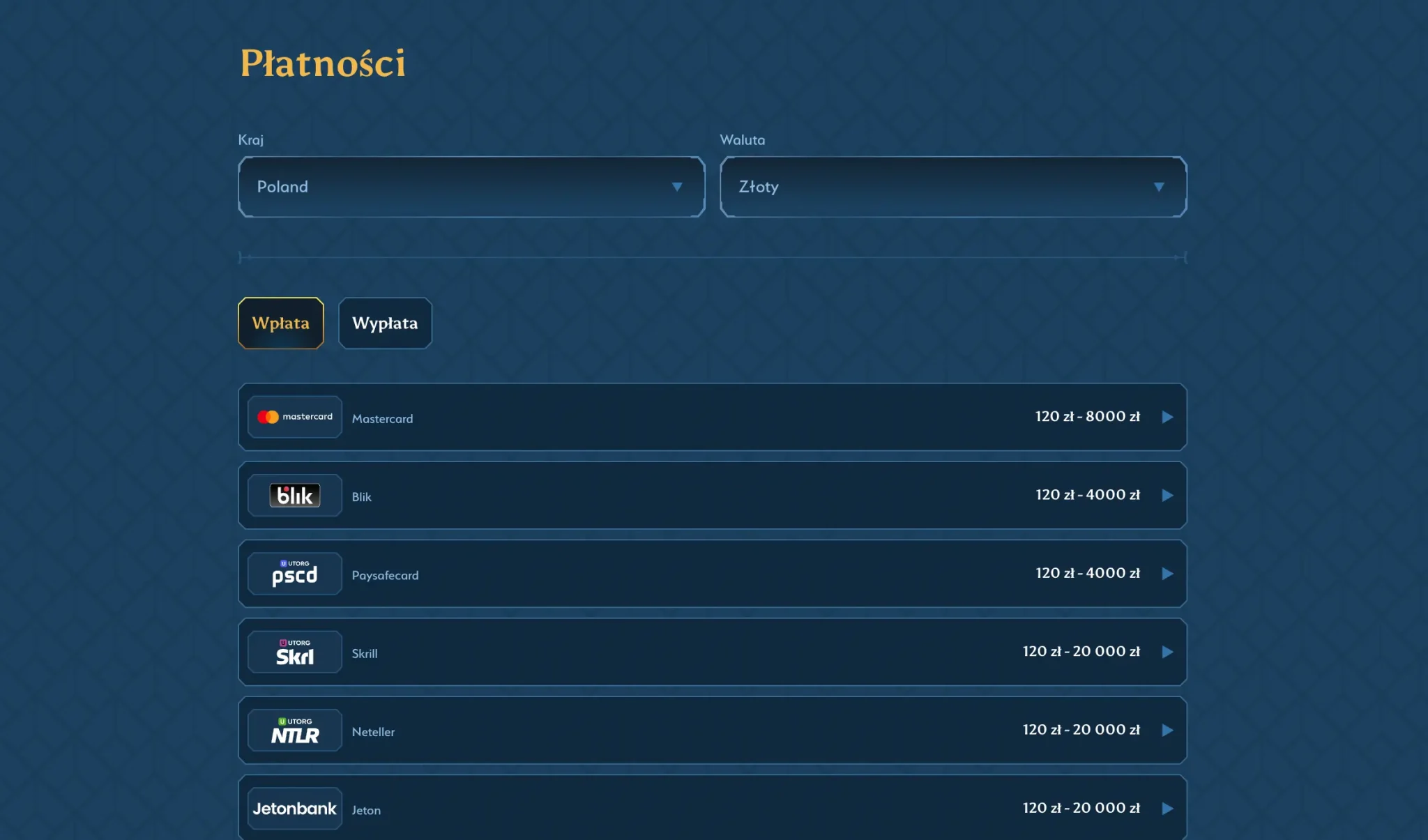Open Paysafecard details arrow
Image resolution: width=1428 pixels, height=840 pixels.
[1167, 574]
